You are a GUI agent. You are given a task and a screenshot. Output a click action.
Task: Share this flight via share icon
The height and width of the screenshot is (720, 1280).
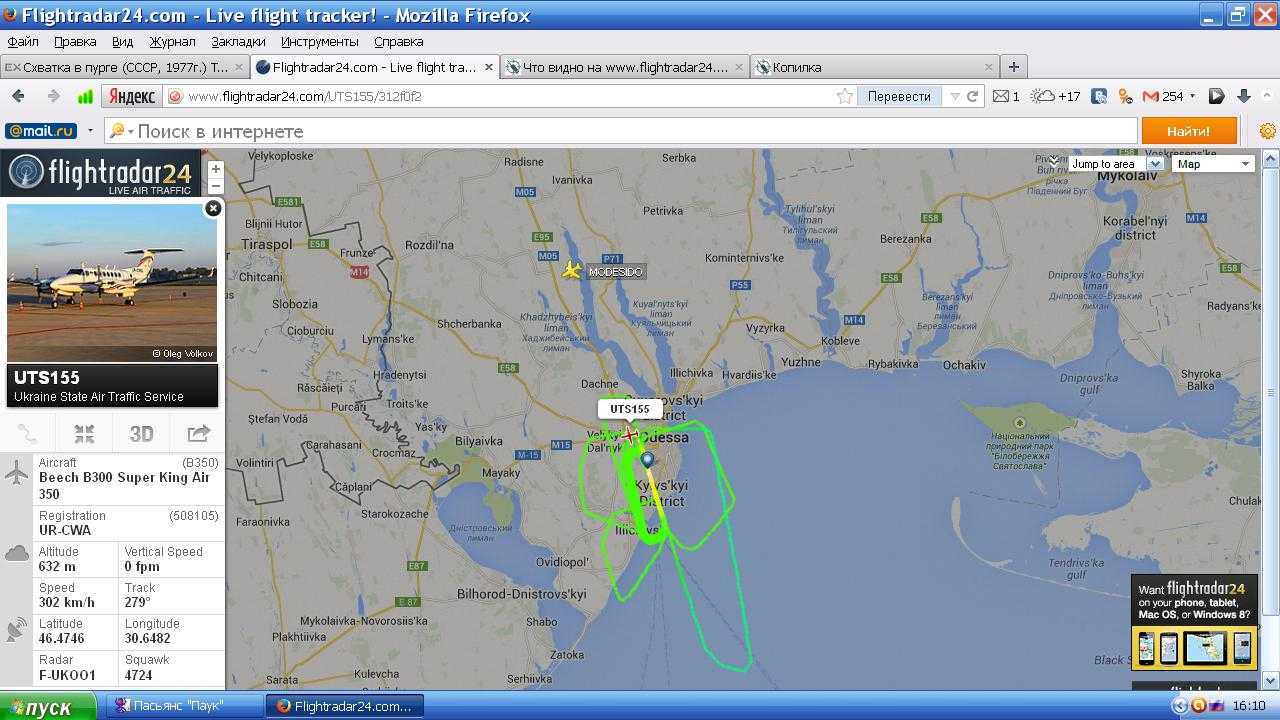[x=198, y=434]
